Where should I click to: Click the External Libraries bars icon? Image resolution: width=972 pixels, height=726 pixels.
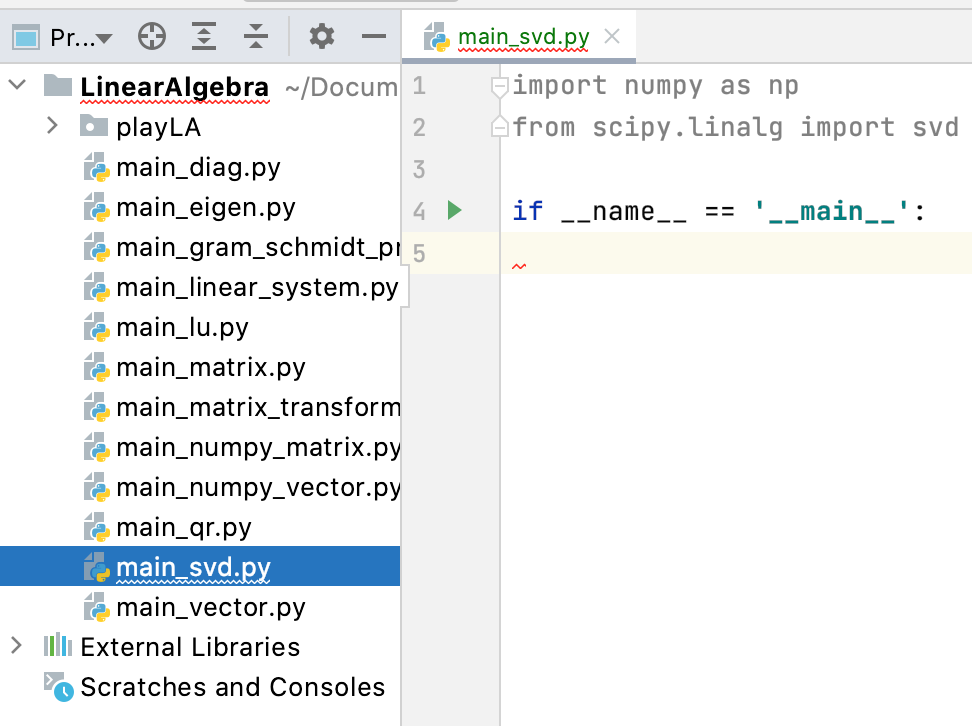click(x=58, y=645)
